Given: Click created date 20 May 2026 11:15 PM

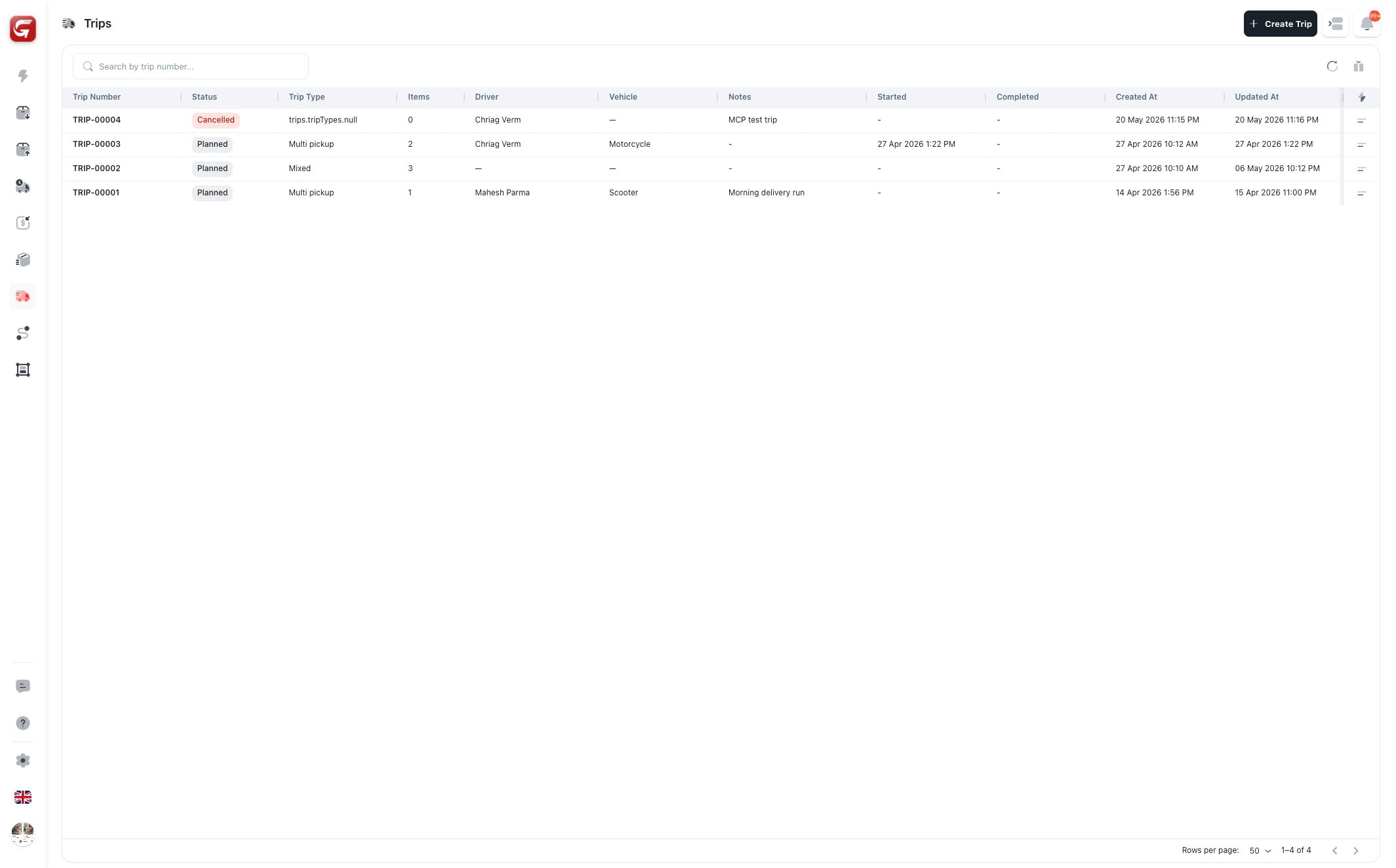Looking at the screenshot, I should 1157,120.
